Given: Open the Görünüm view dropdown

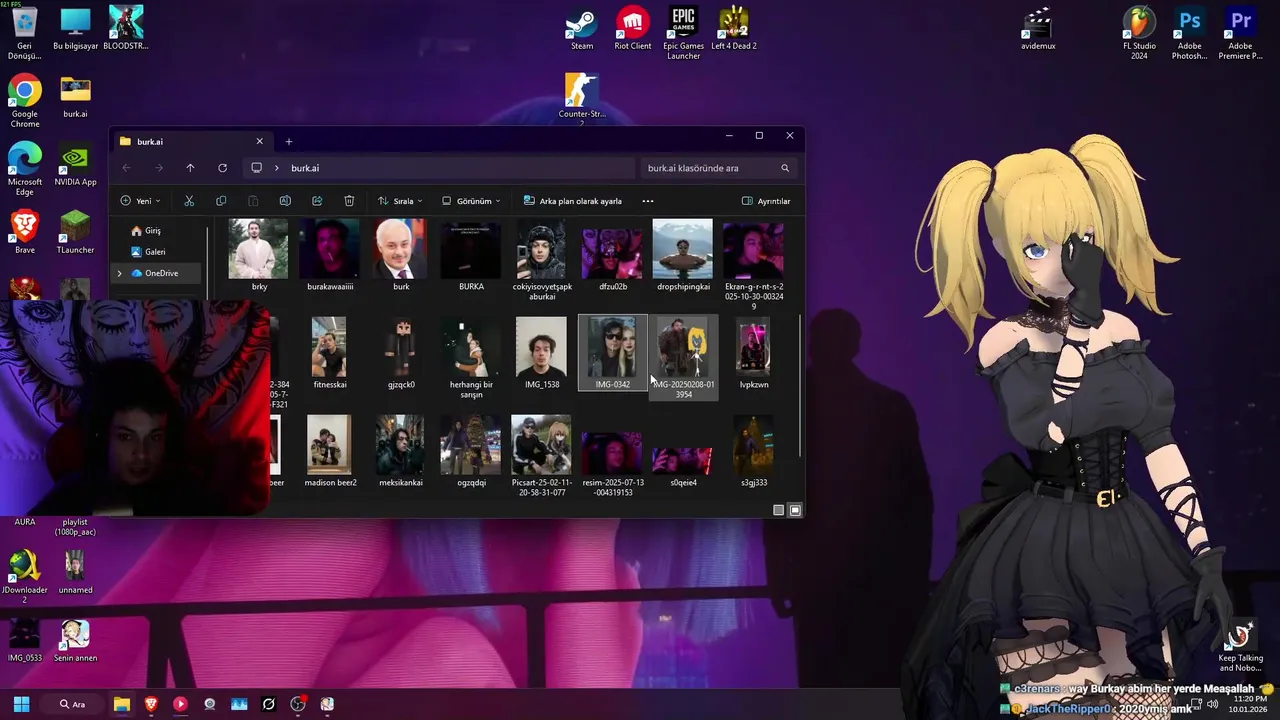Looking at the screenshot, I should point(471,201).
